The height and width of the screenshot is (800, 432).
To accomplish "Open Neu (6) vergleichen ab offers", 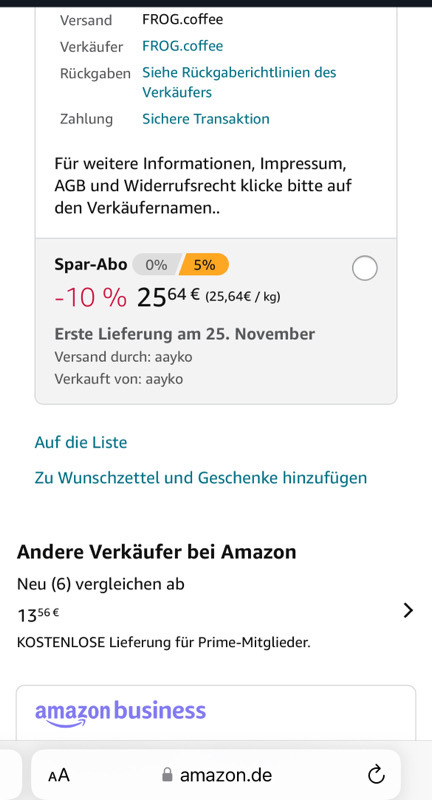I will click(100, 584).
